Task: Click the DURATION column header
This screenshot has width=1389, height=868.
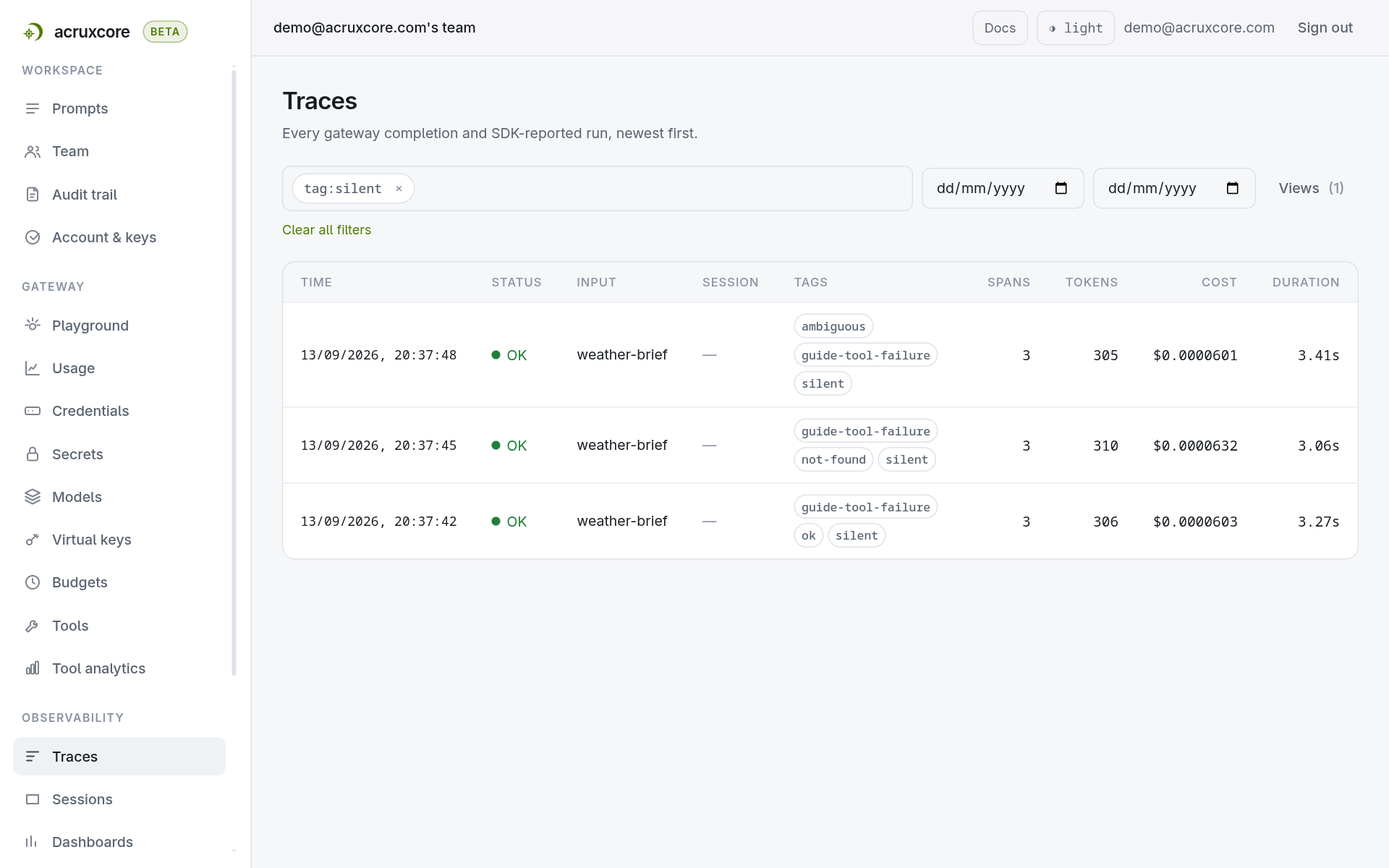Action: click(x=1306, y=282)
